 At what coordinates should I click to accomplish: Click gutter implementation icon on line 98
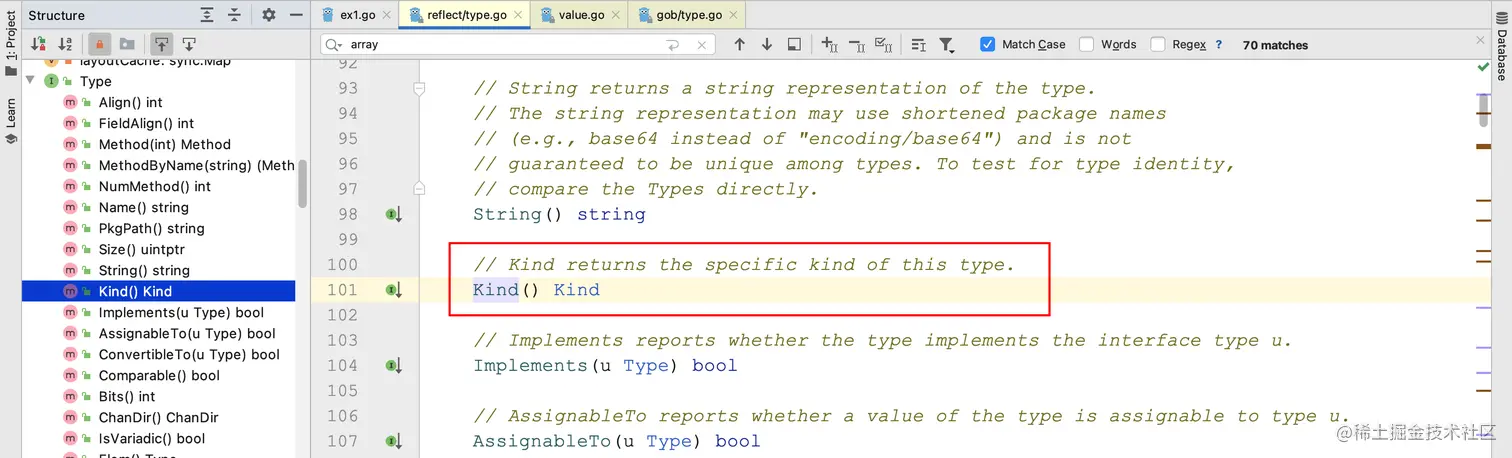pyautogui.click(x=394, y=214)
